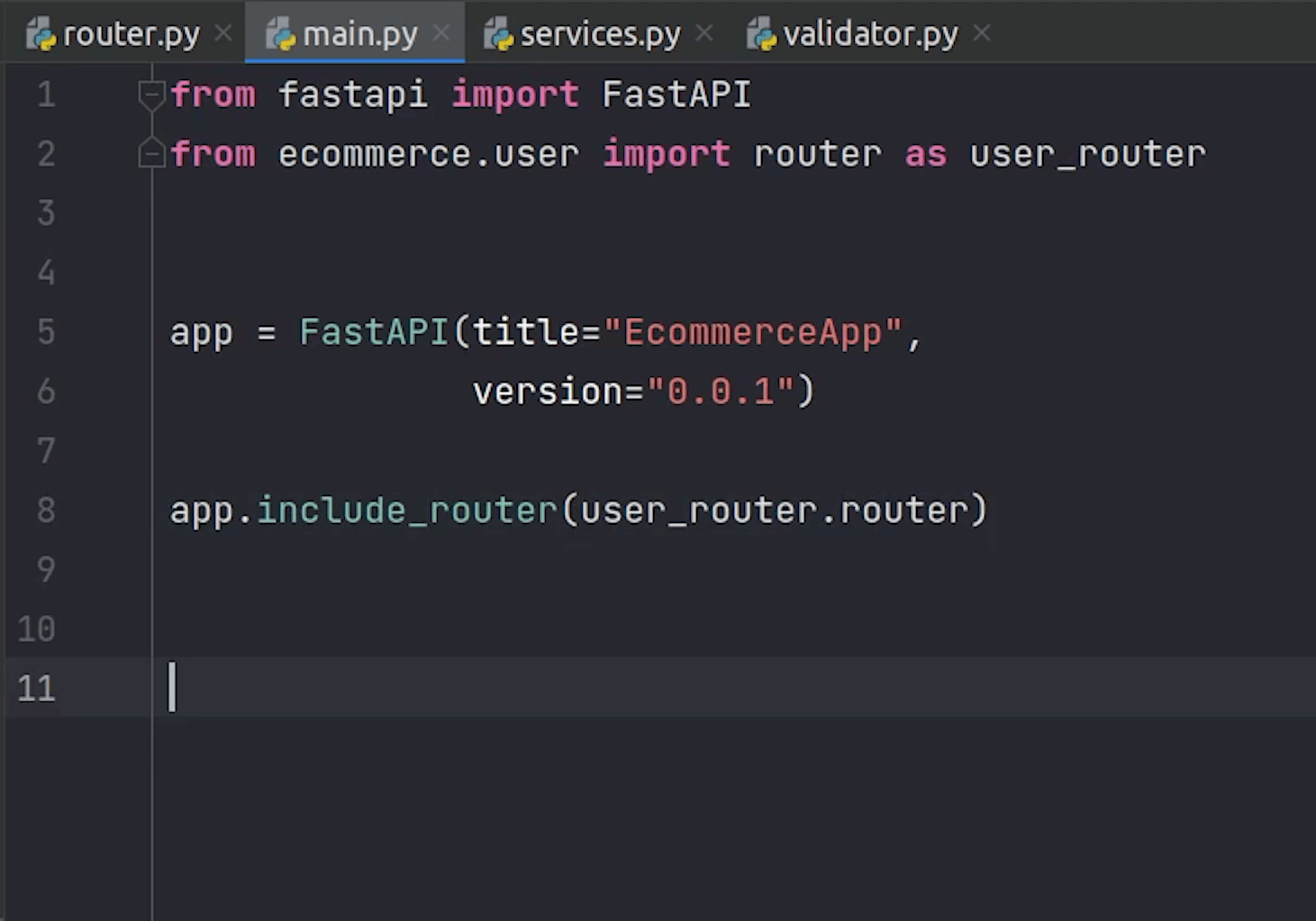Screen dimensions: 1316x921
Task: Click the main.py Python file icon
Action: [x=281, y=34]
